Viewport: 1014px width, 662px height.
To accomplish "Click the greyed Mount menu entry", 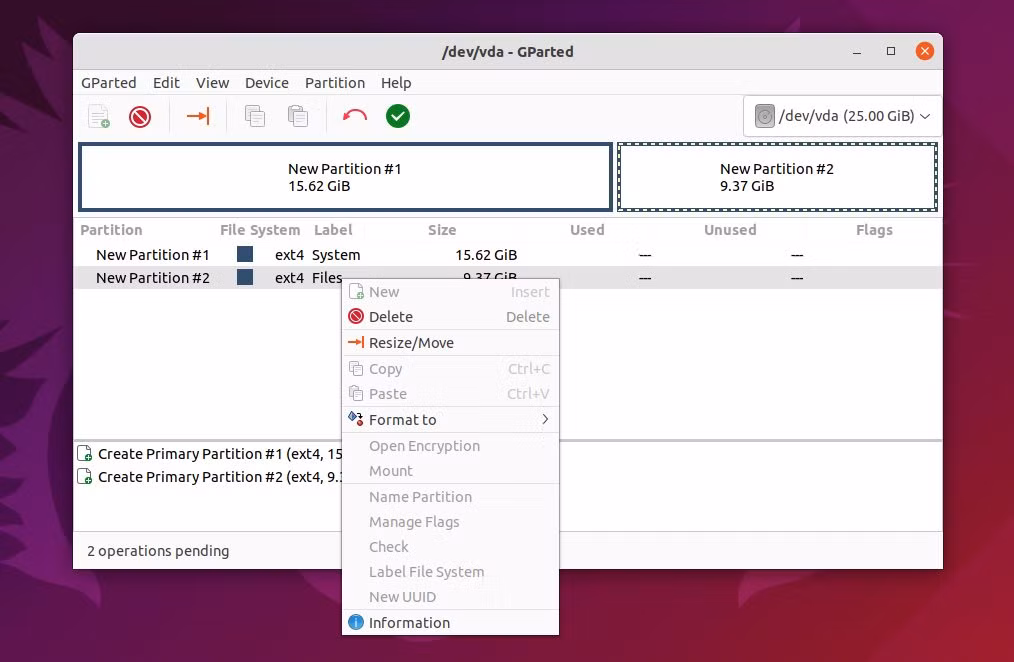I will 450,471.
